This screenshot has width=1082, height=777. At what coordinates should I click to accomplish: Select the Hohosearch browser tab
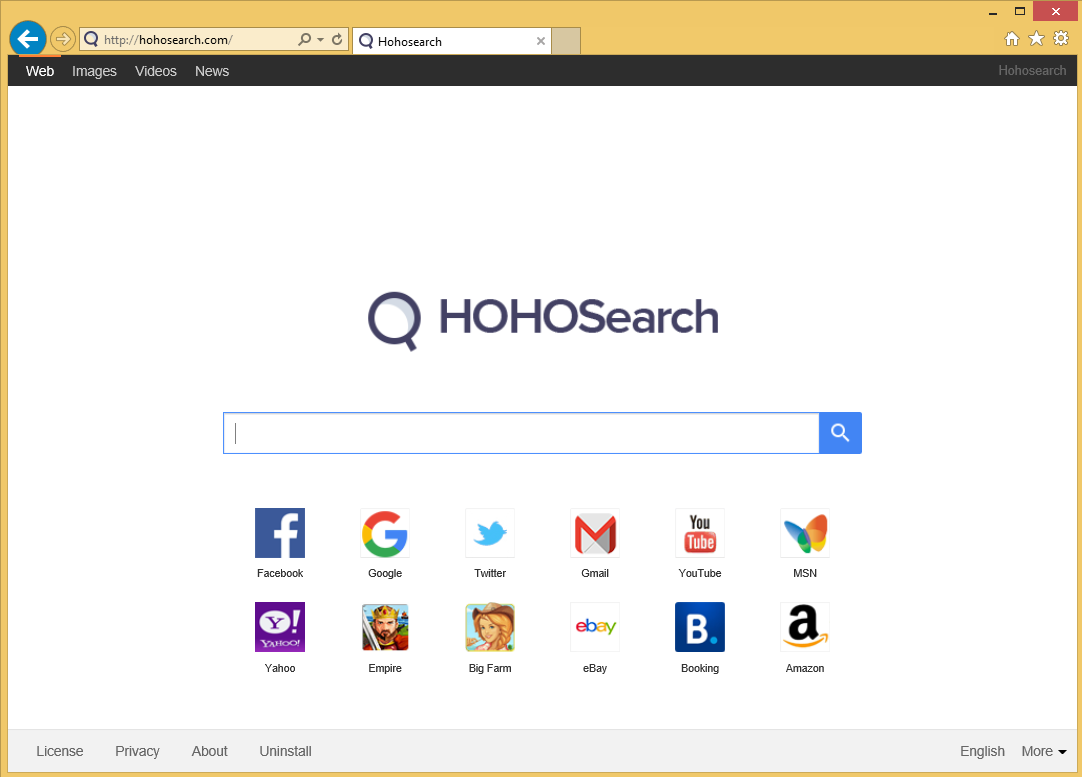[452, 41]
